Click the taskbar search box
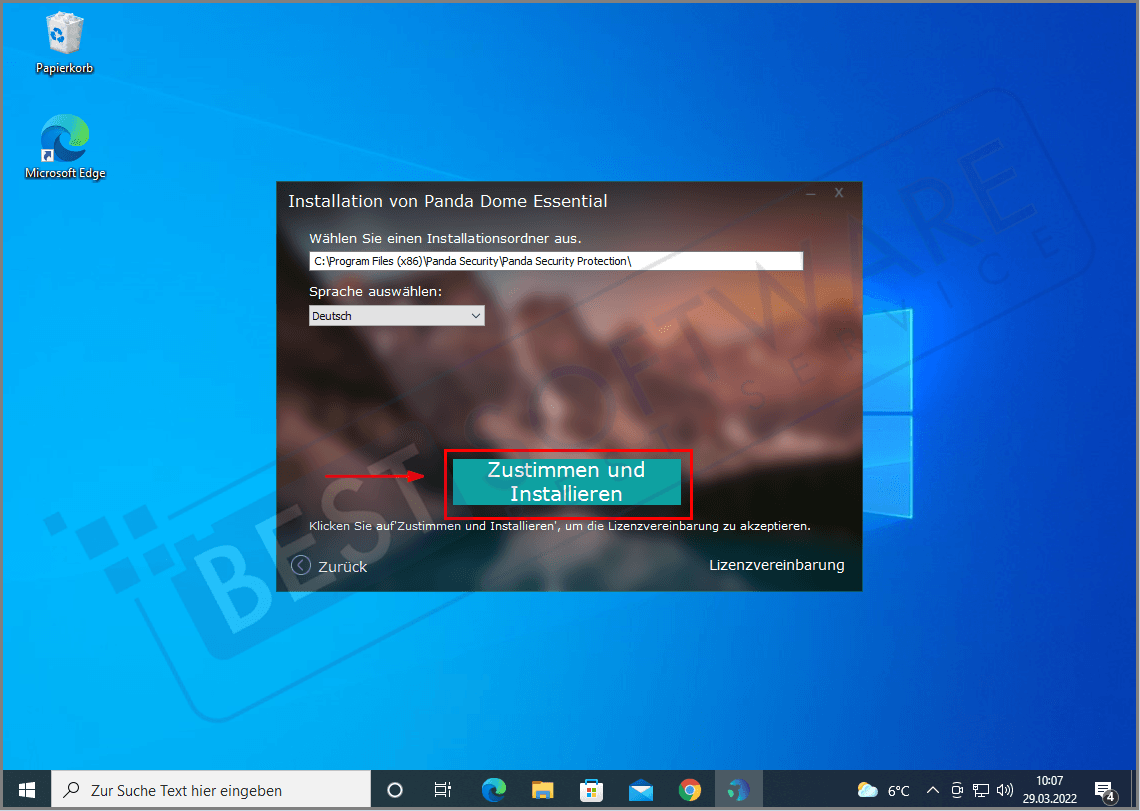This screenshot has height=811, width=1140. tap(210, 789)
